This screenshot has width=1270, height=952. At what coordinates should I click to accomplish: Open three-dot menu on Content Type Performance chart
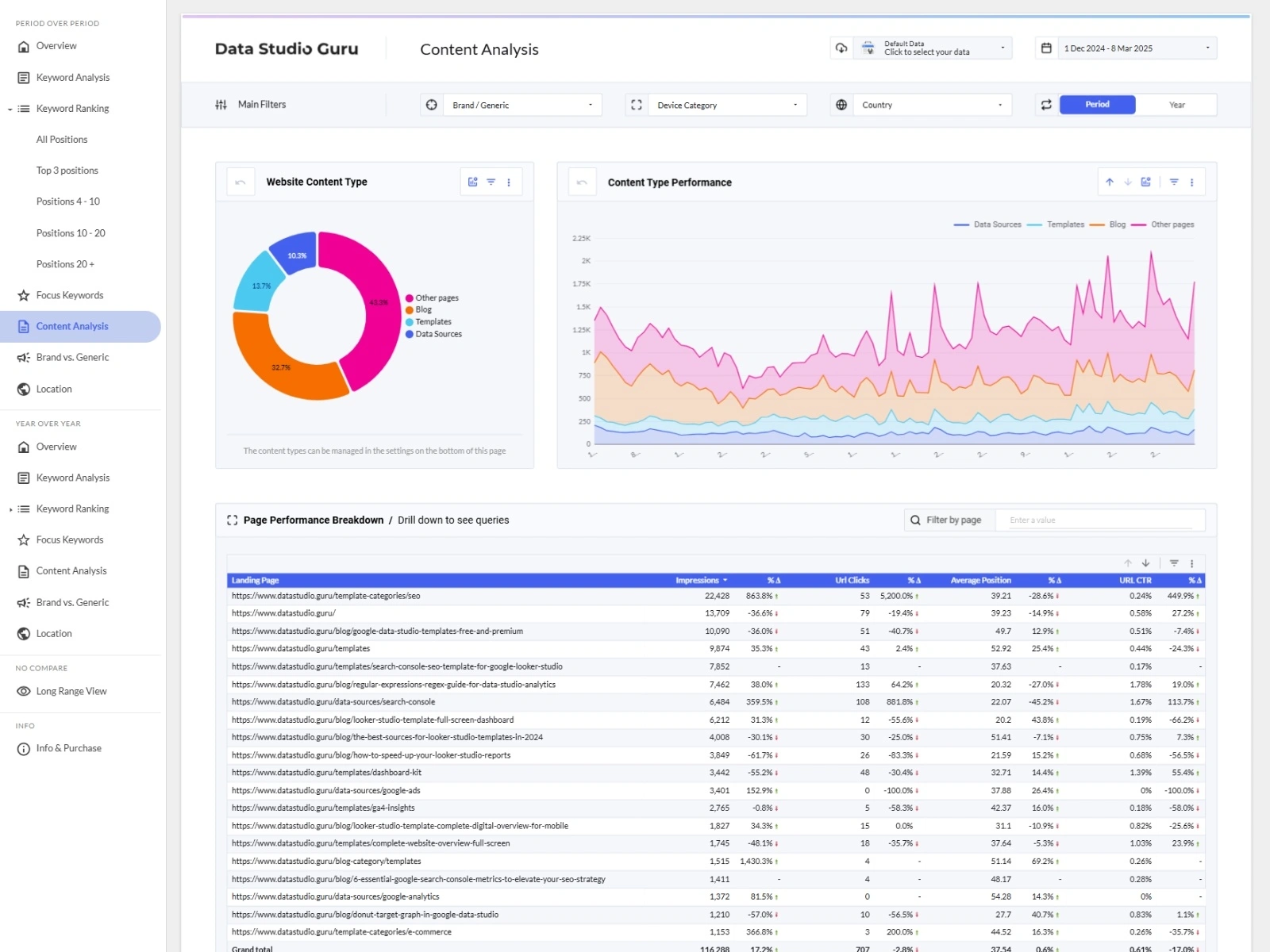pyautogui.click(x=1191, y=182)
